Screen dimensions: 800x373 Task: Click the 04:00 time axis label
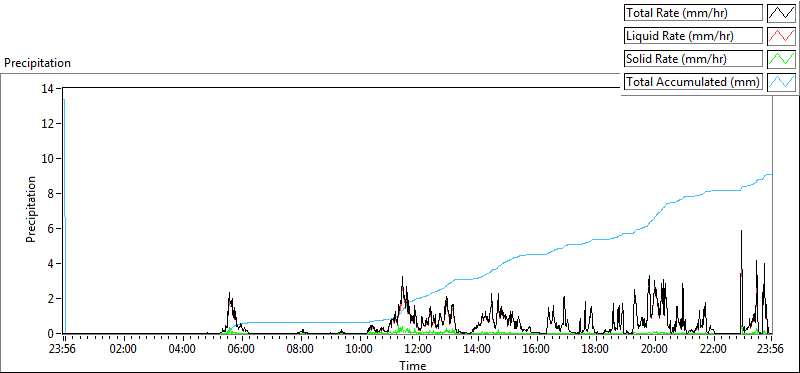click(x=183, y=350)
